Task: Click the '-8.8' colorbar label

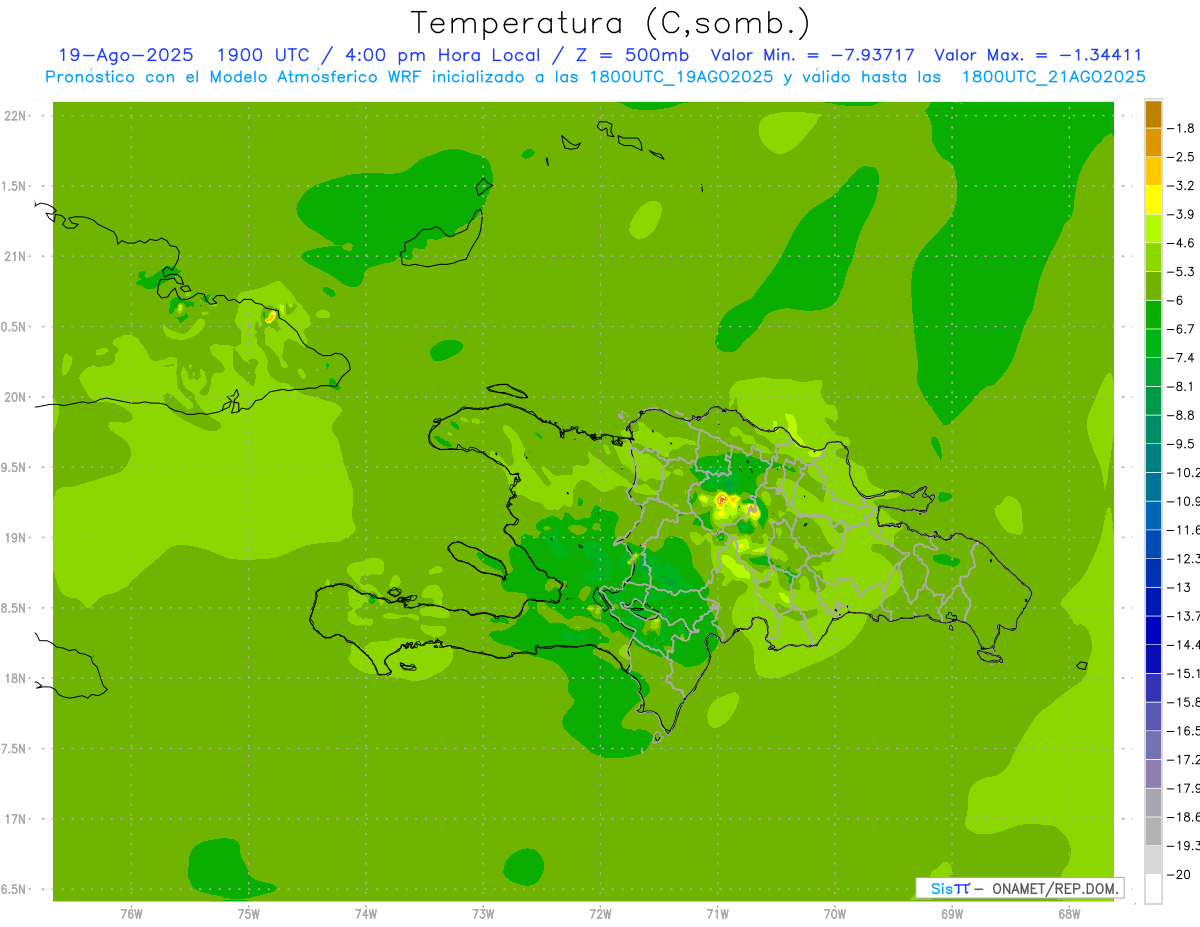Action: pos(1181,415)
